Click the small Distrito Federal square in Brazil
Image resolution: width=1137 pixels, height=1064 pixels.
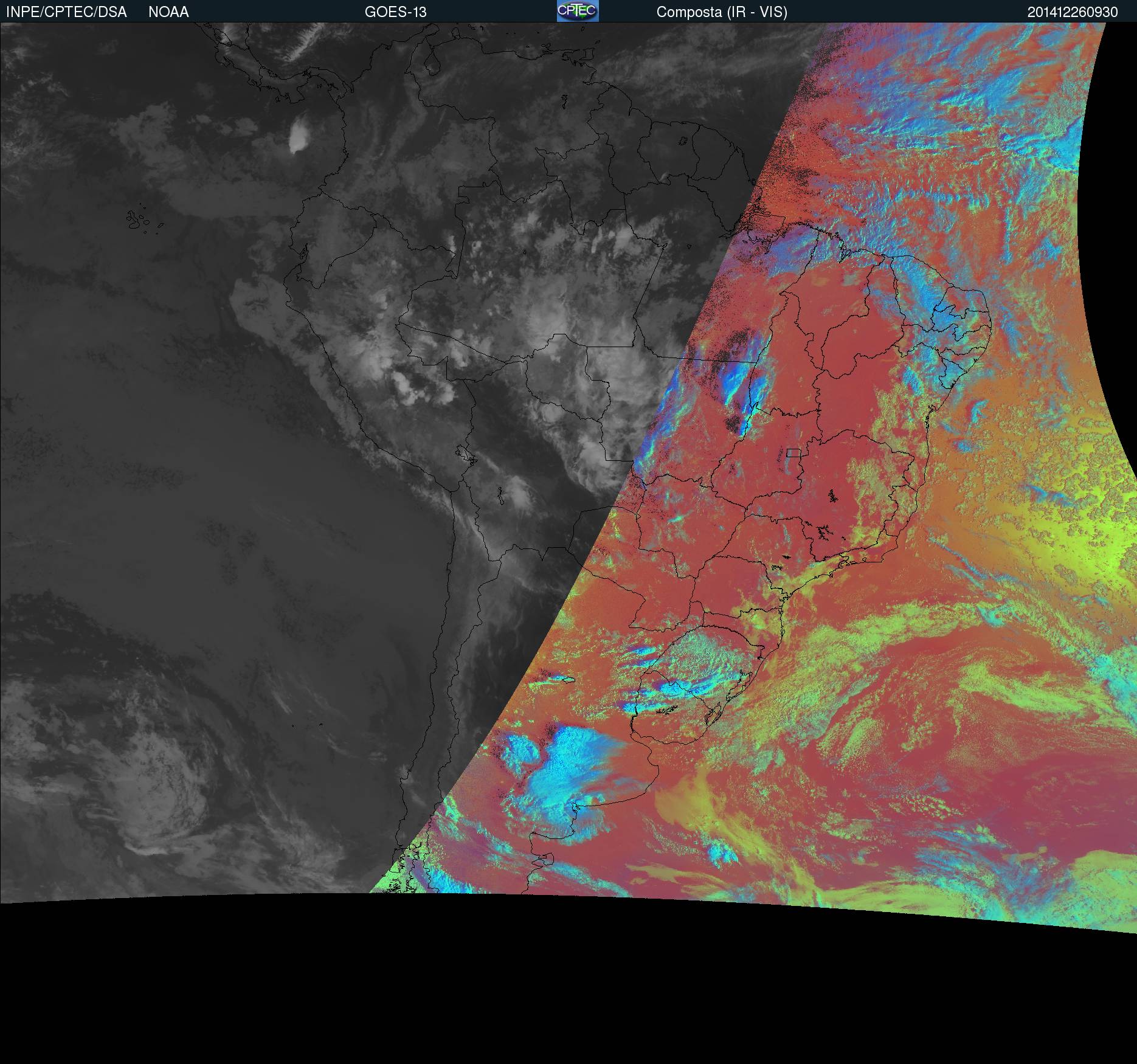pos(793,452)
